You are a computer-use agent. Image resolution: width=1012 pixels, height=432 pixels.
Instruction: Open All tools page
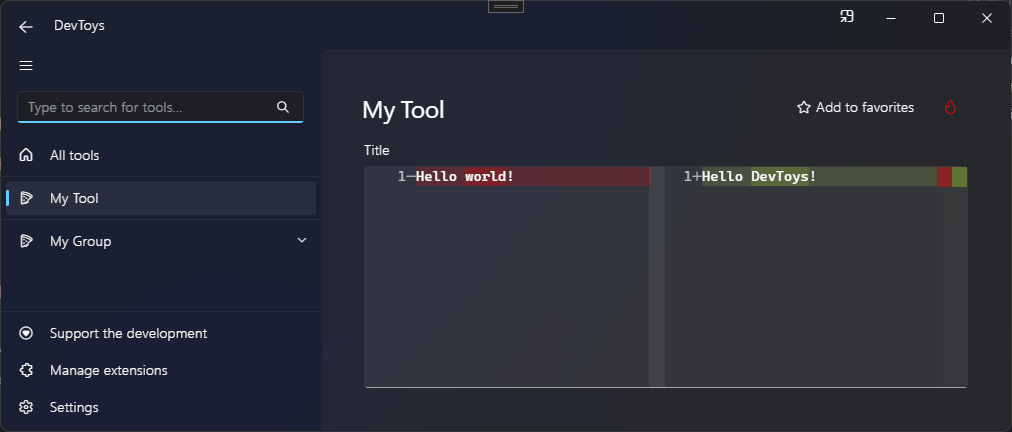tap(161, 155)
